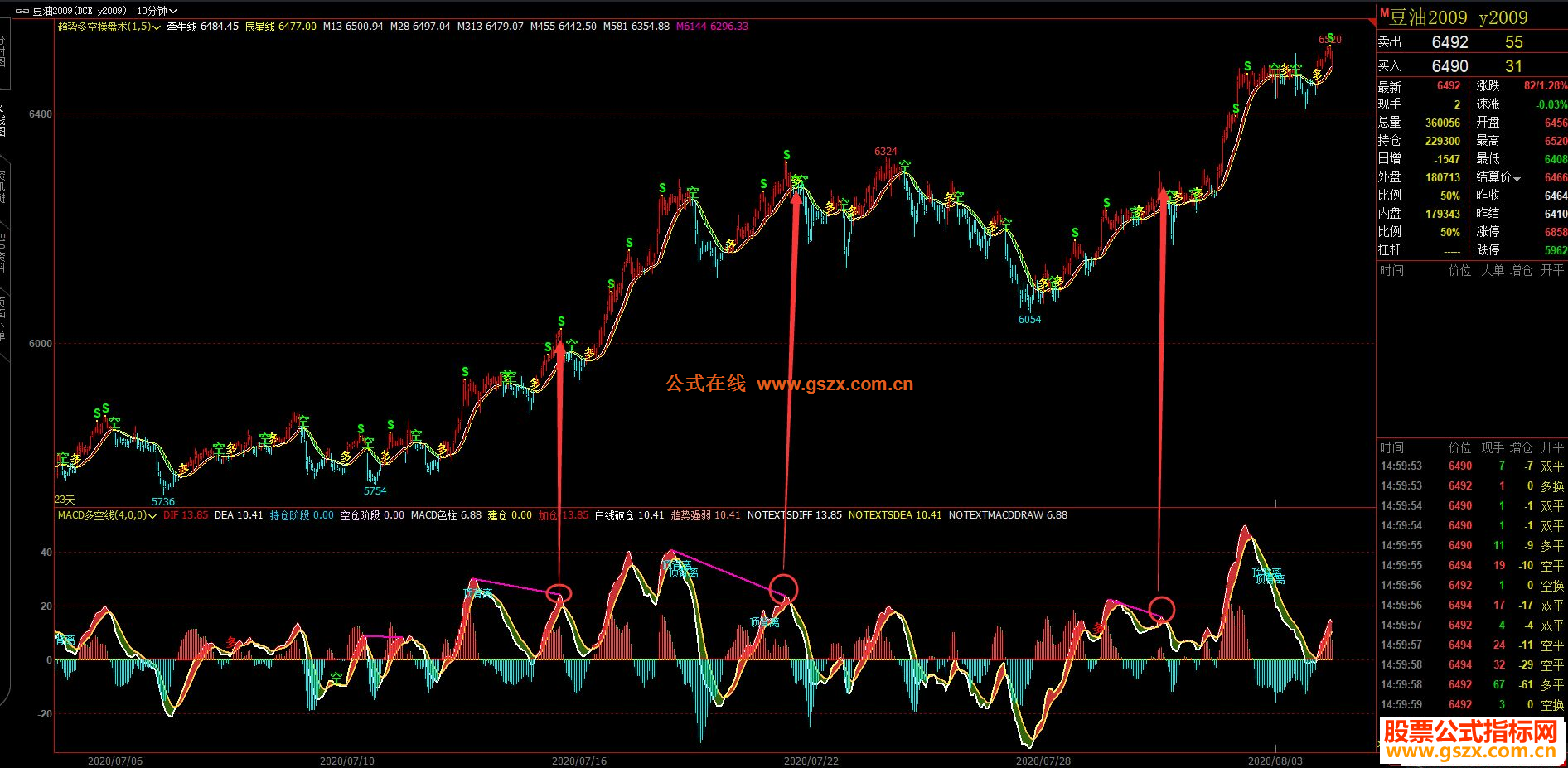Click the M581 6354.88 legend value
This screenshot has width=1568, height=768.
point(636,27)
